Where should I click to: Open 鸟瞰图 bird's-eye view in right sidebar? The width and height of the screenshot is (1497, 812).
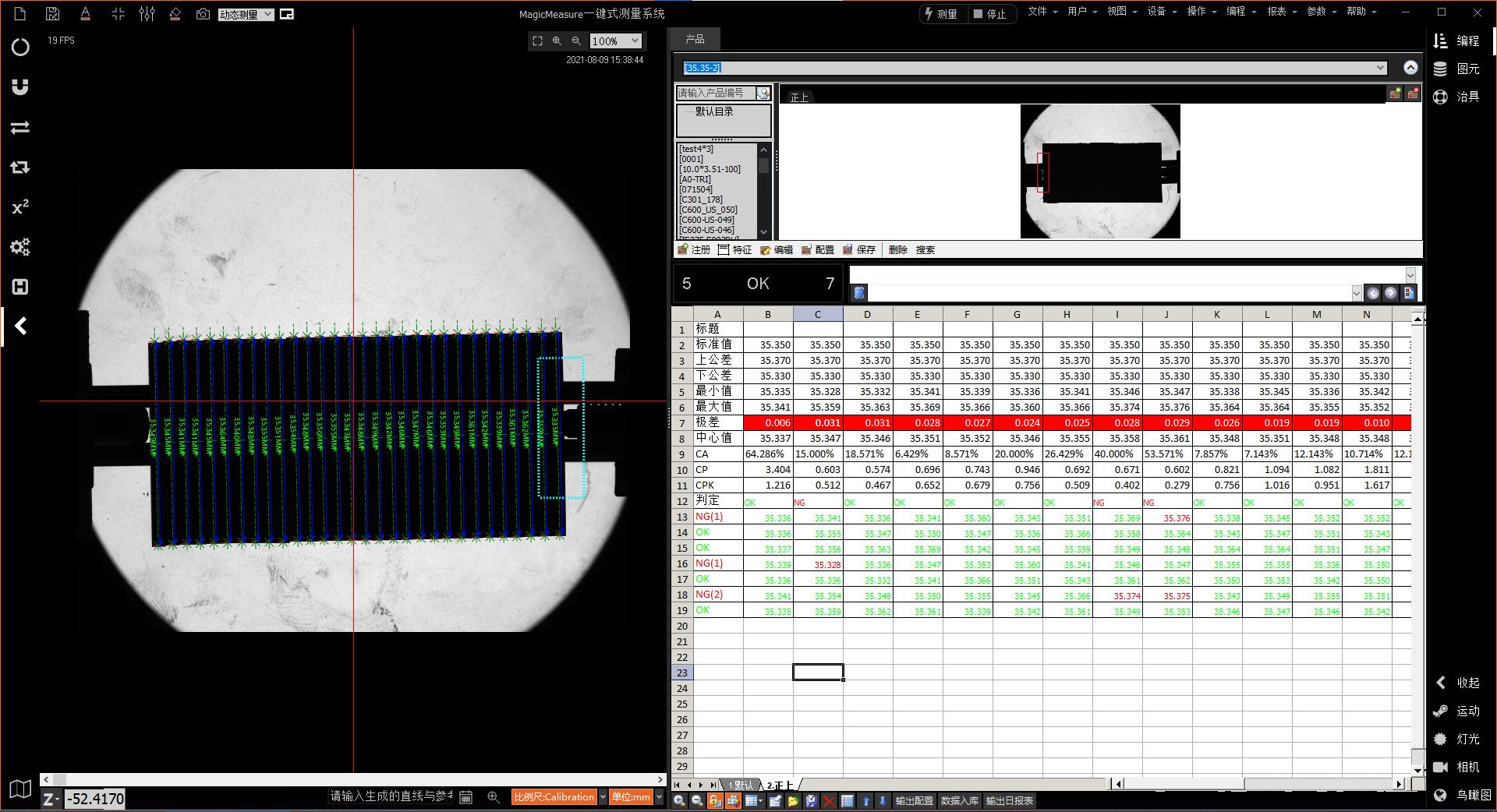[1462, 795]
